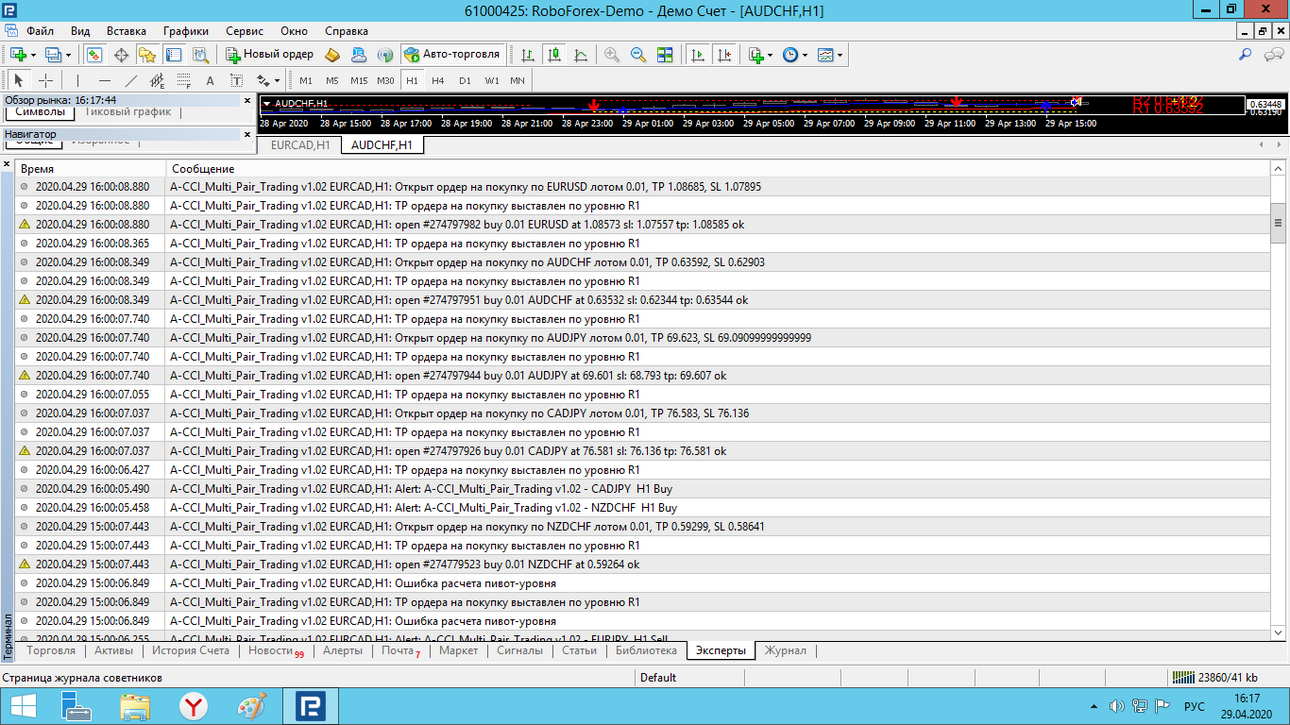Open the MetaEditor book icon
Image resolution: width=1290 pixels, height=725 pixels.
(334, 54)
